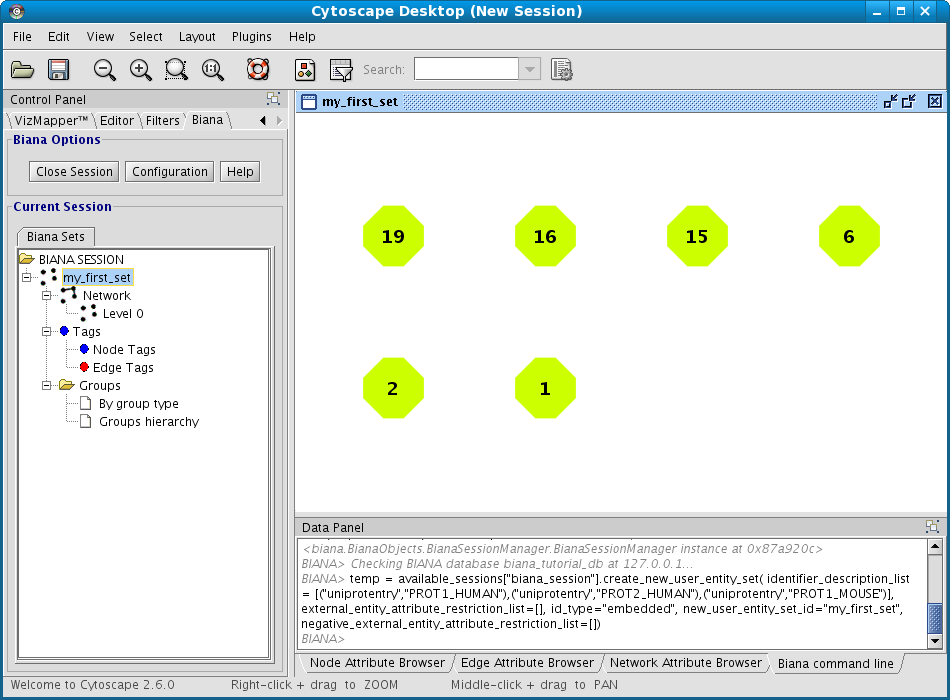Float the Control Panel window
The image size is (950, 700).
tap(273, 99)
